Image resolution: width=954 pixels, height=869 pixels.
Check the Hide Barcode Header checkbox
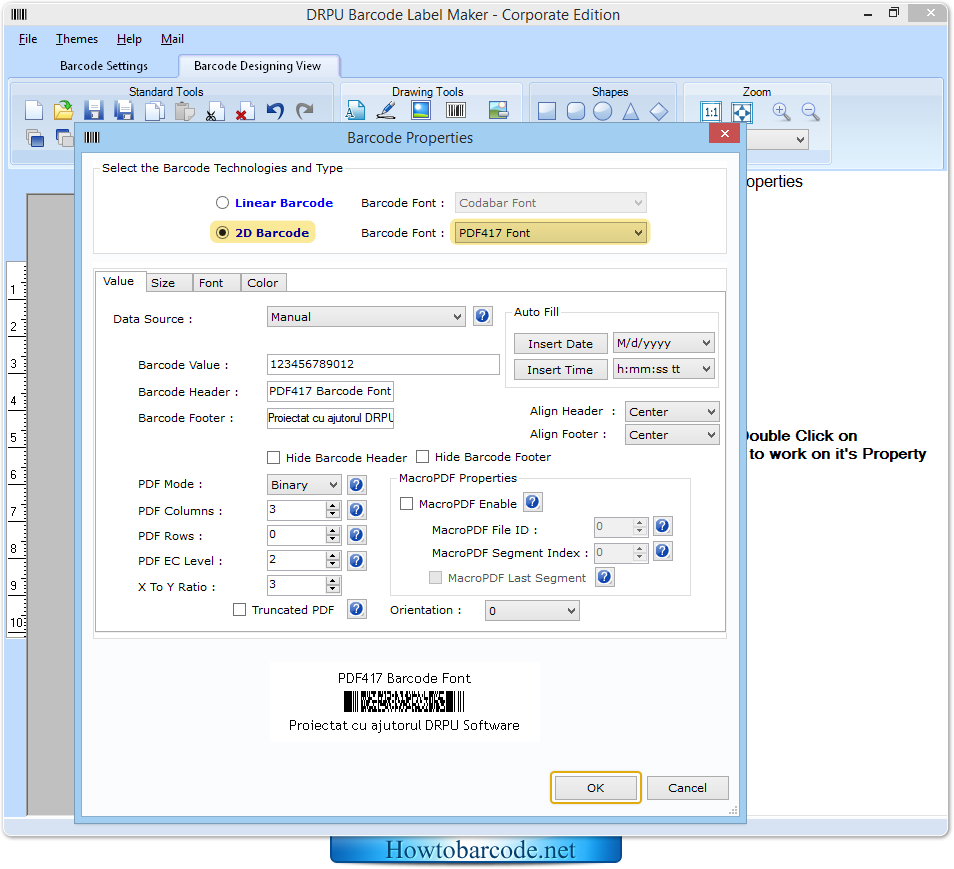(x=274, y=457)
